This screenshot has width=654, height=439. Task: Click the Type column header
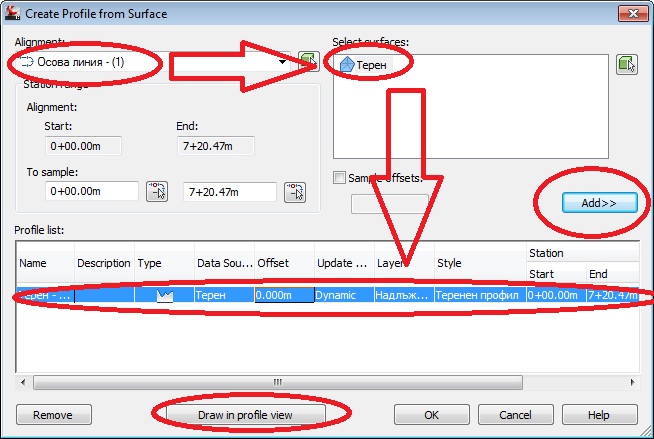tap(164, 263)
